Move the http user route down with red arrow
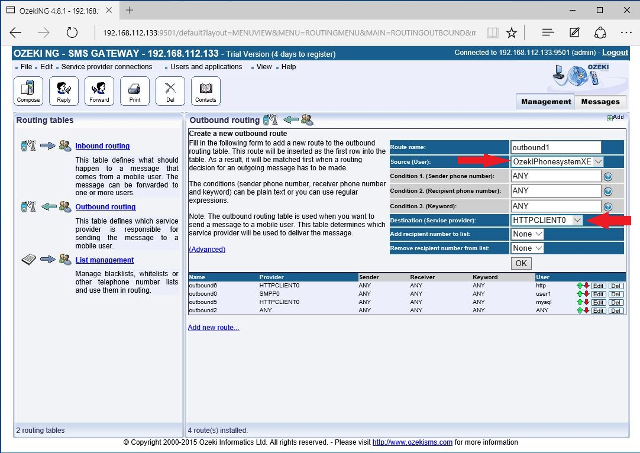Image resolution: width=640 pixels, height=453 pixels. point(586,286)
